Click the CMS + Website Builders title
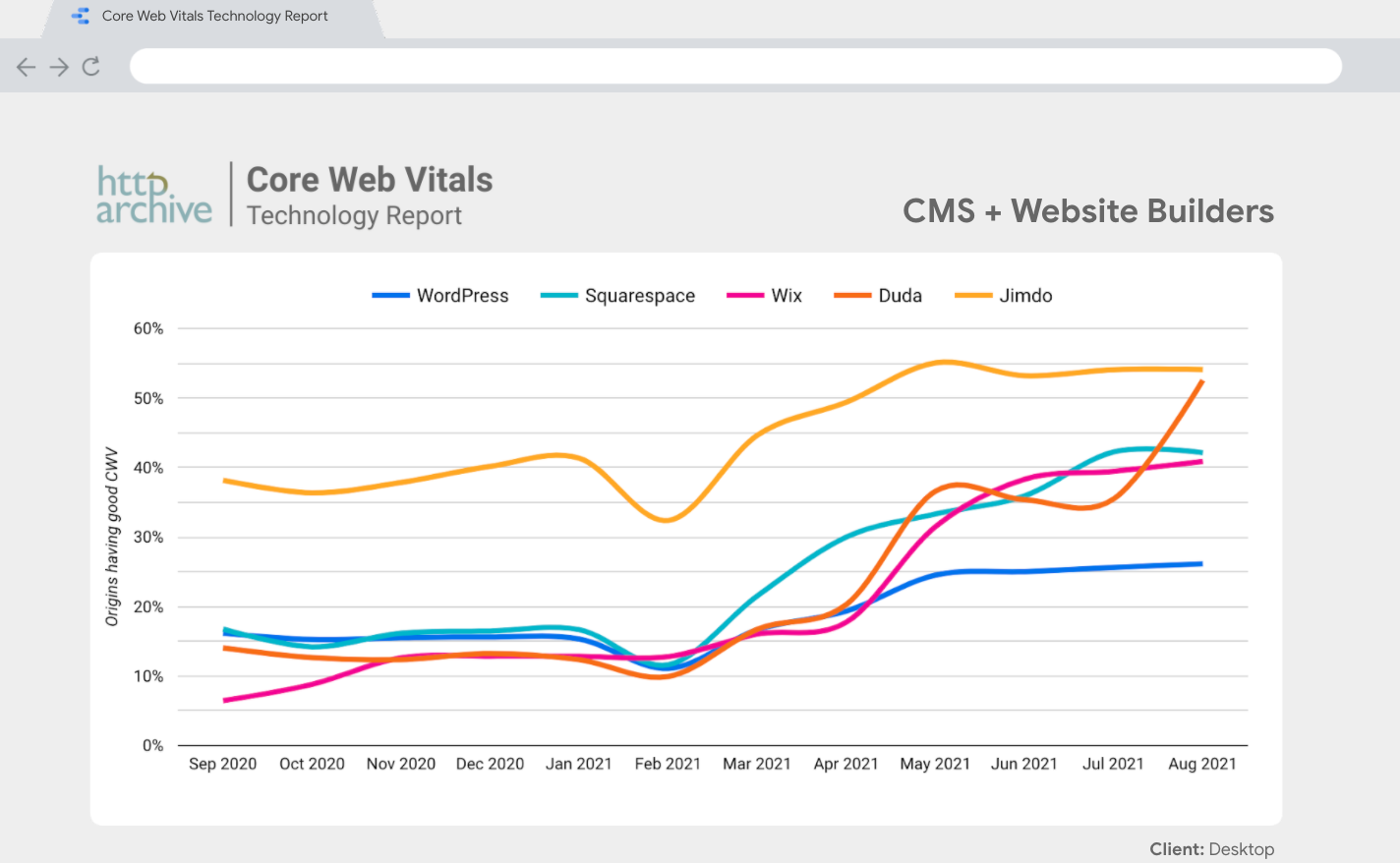The image size is (1400, 863). (1088, 211)
